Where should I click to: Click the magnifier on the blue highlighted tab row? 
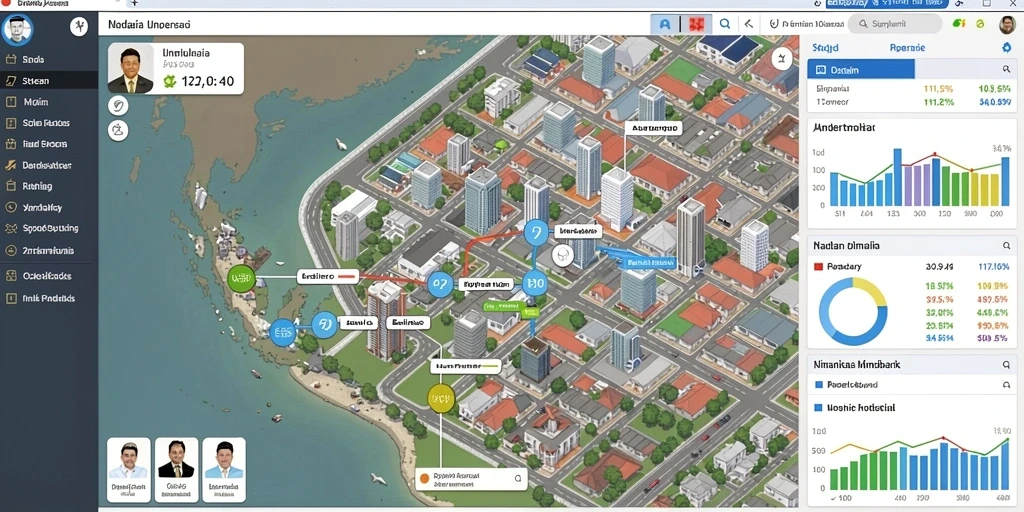1006,69
